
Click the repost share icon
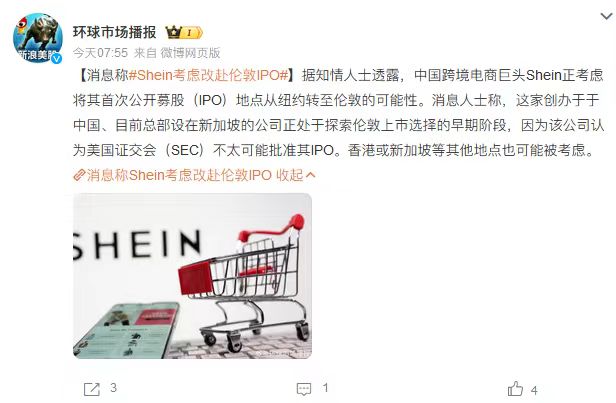click(92, 389)
